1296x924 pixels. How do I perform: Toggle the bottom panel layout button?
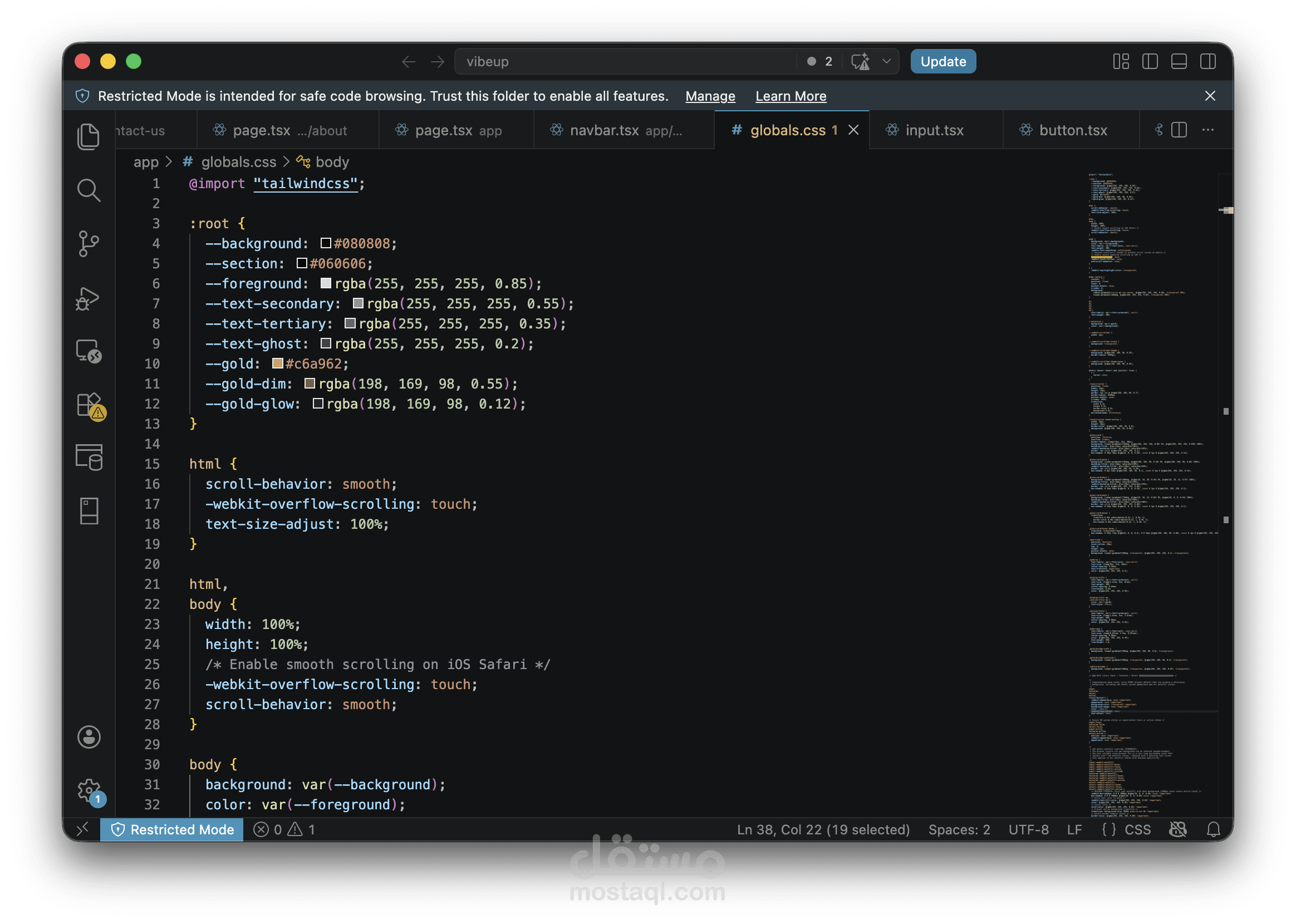pyautogui.click(x=1179, y=61)
